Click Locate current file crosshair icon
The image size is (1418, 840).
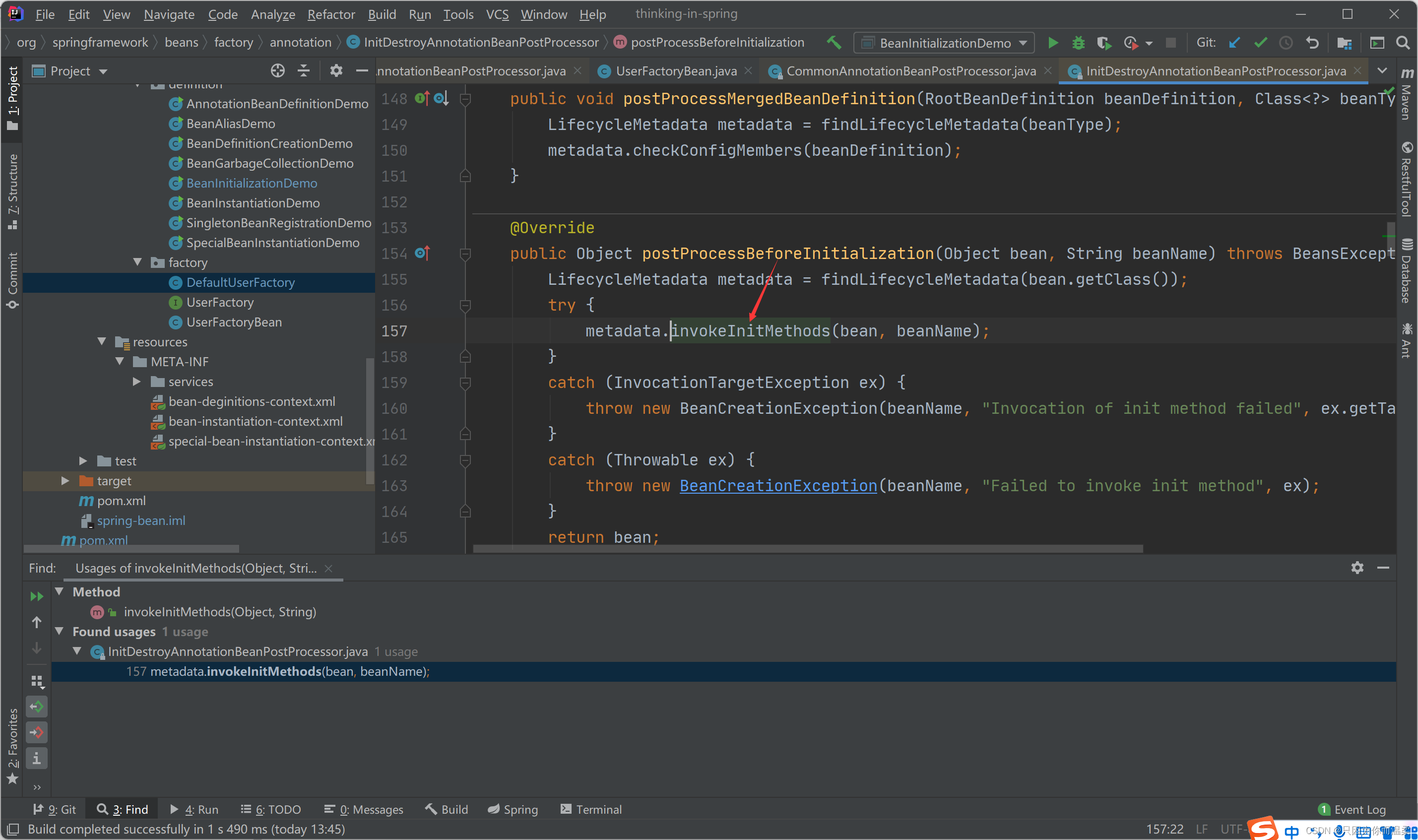click(277, 71)
